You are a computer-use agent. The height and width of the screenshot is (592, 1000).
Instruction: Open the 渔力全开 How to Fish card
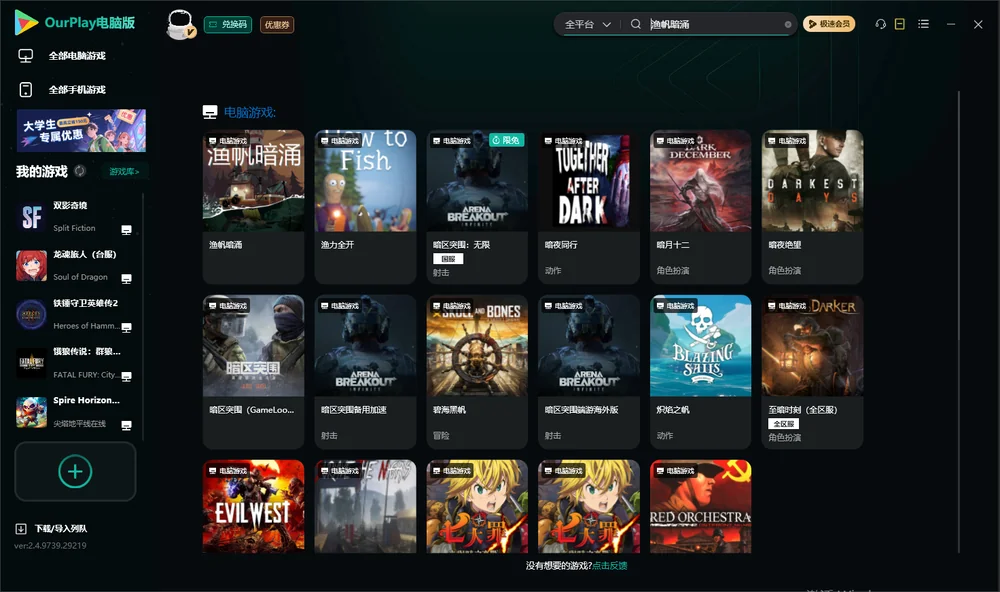(365, 207)
